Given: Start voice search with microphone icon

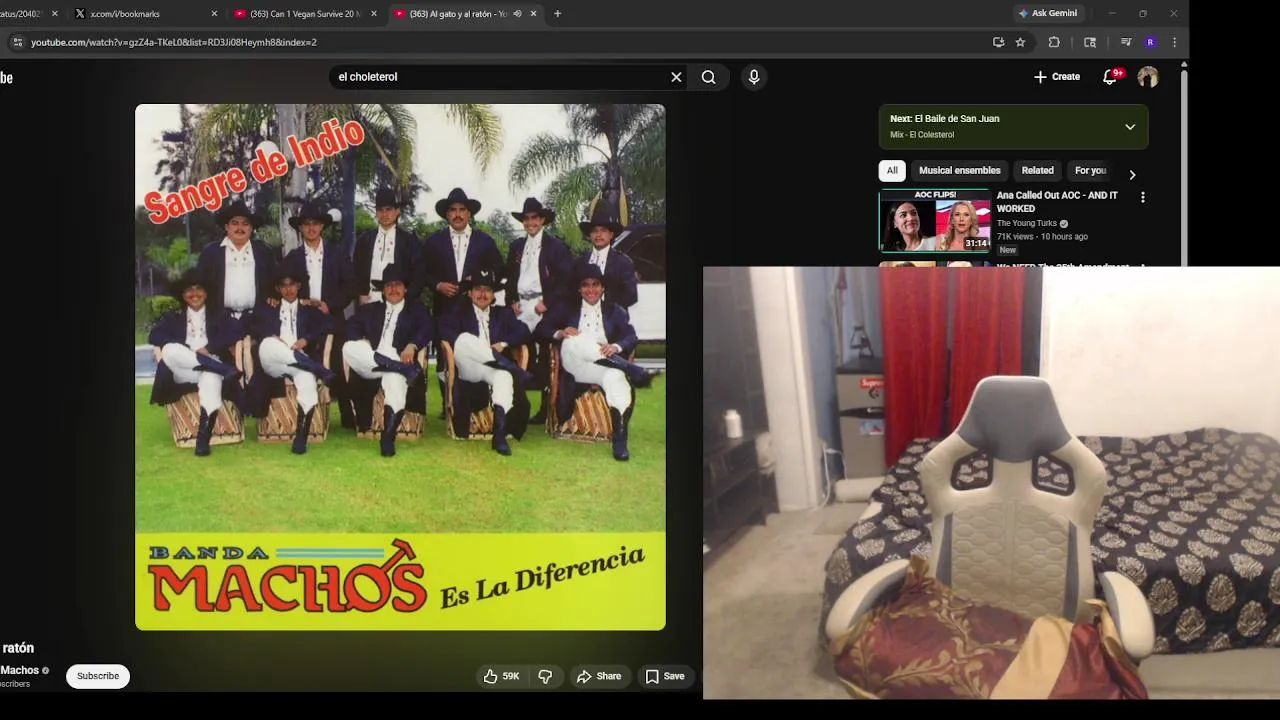Looking at the screenshot, I should coord(754,77).
